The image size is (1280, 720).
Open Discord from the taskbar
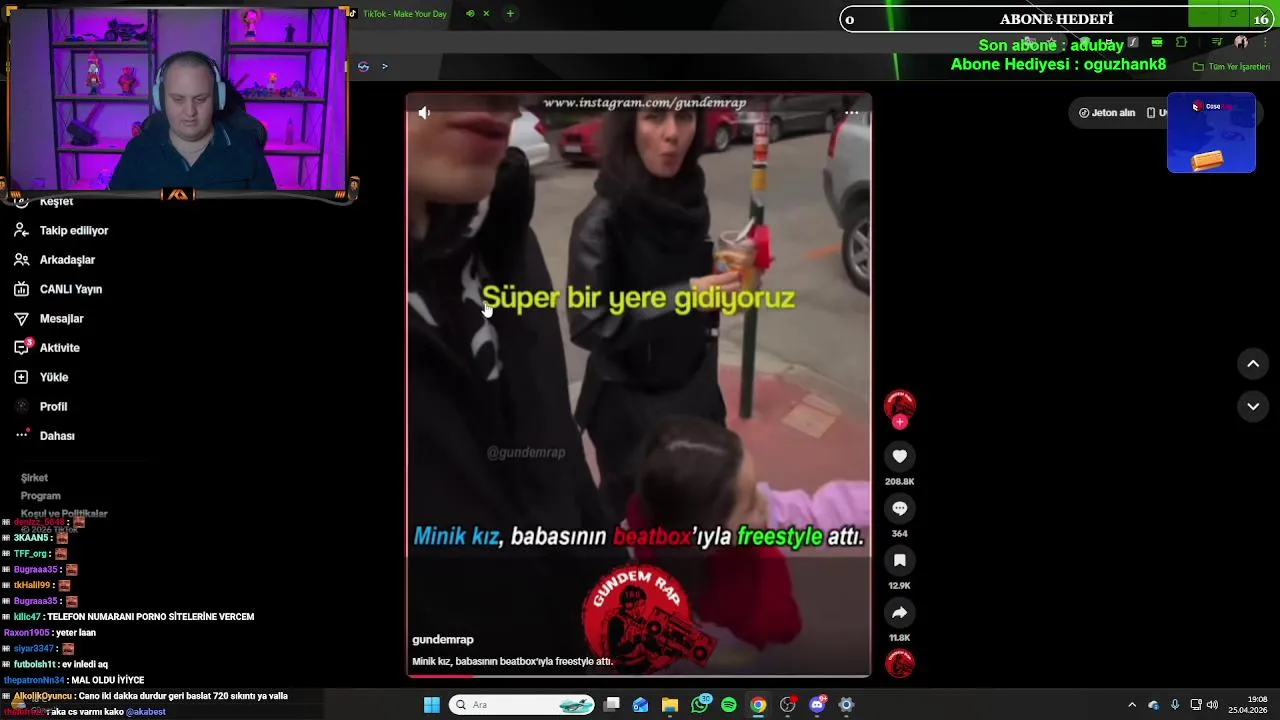tap(817, 705)
